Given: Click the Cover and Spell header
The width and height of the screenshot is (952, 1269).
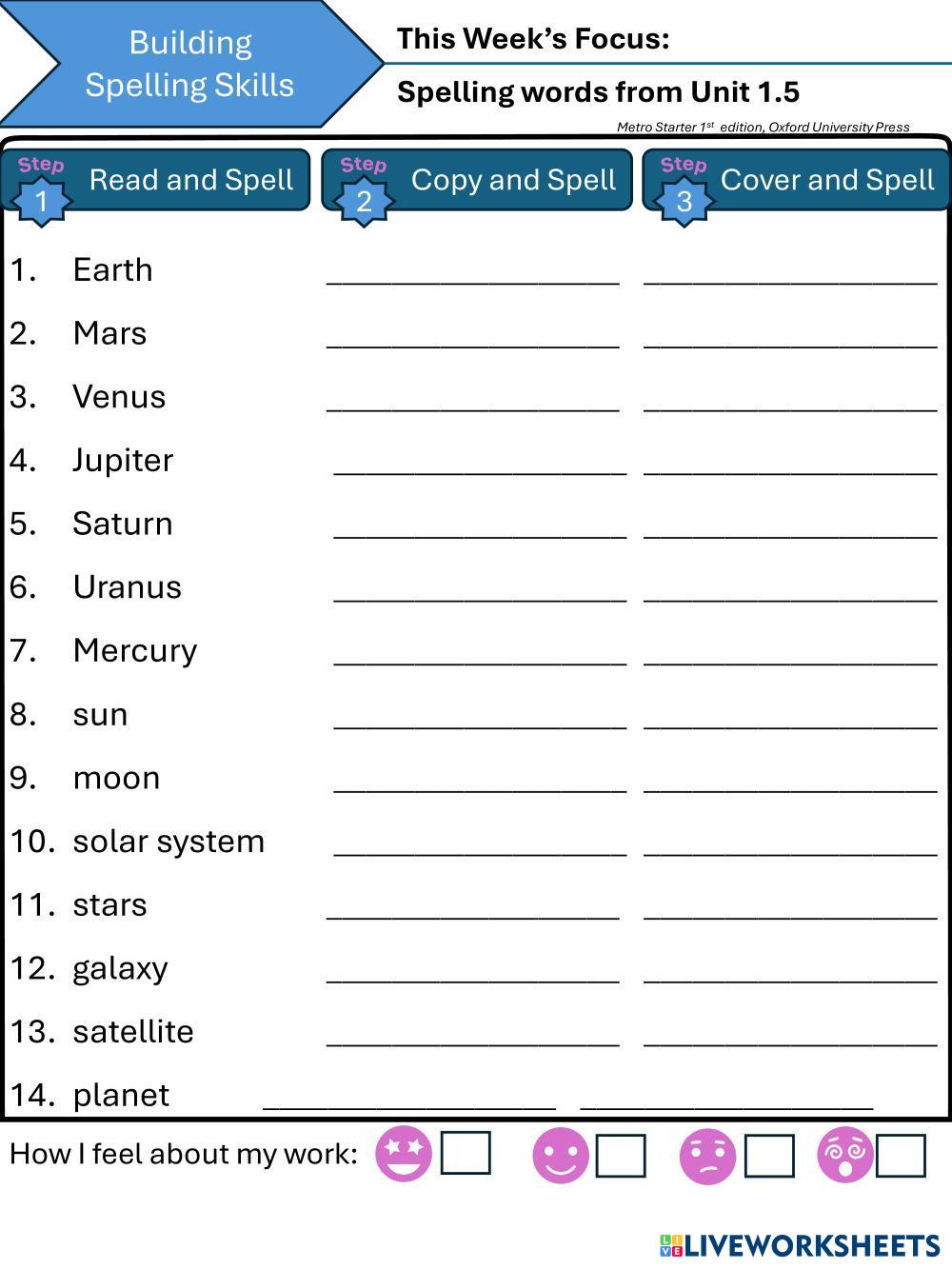Looking at the screenshot, I should (826, 180).
